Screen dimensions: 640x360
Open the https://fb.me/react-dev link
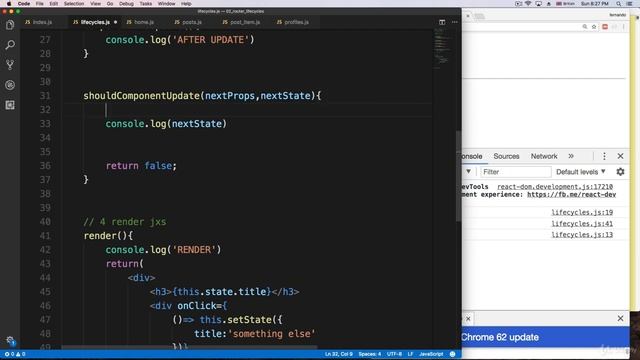point(571,195)
